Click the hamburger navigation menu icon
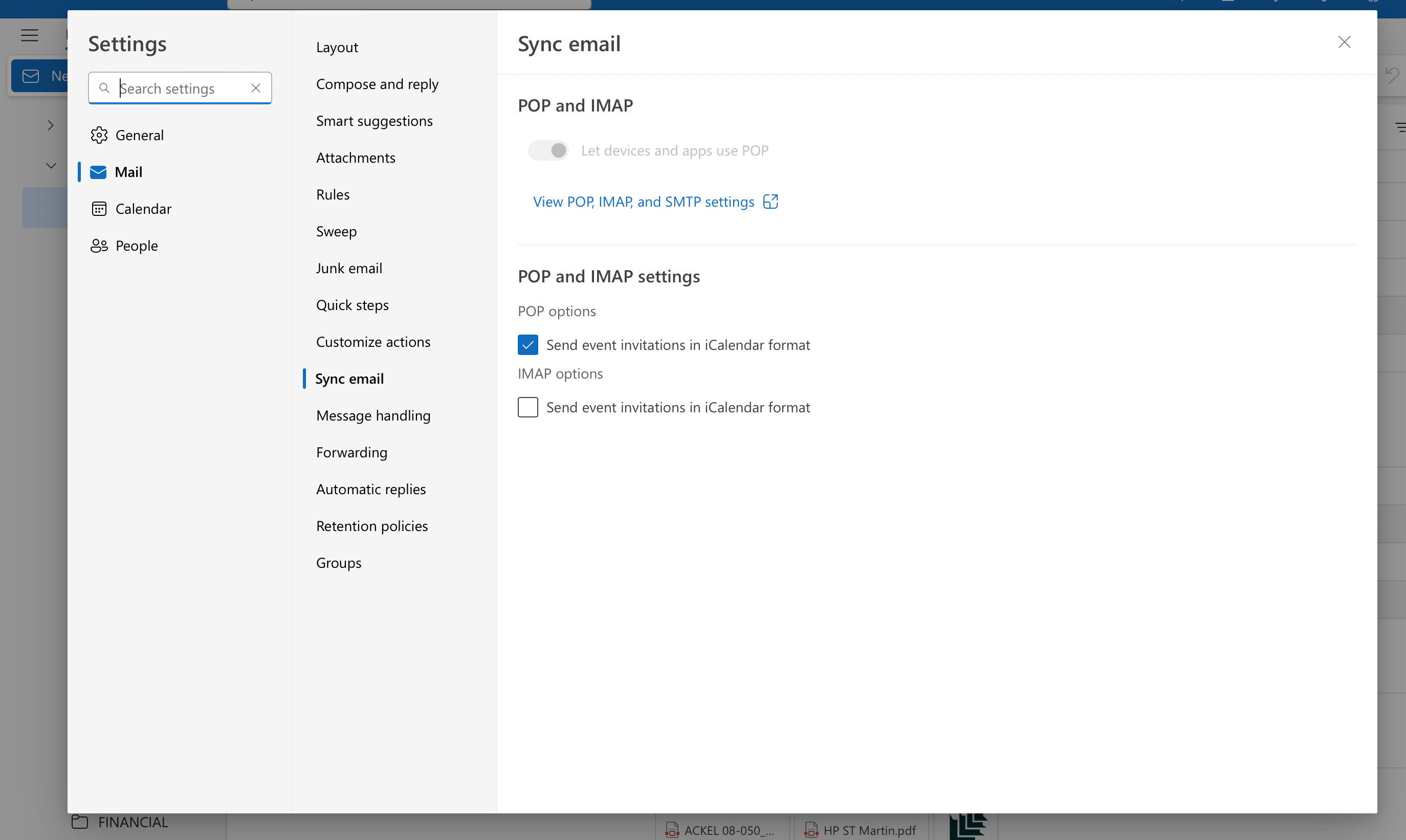Viewport: 1406px width, 840px height. pos(30,36)
